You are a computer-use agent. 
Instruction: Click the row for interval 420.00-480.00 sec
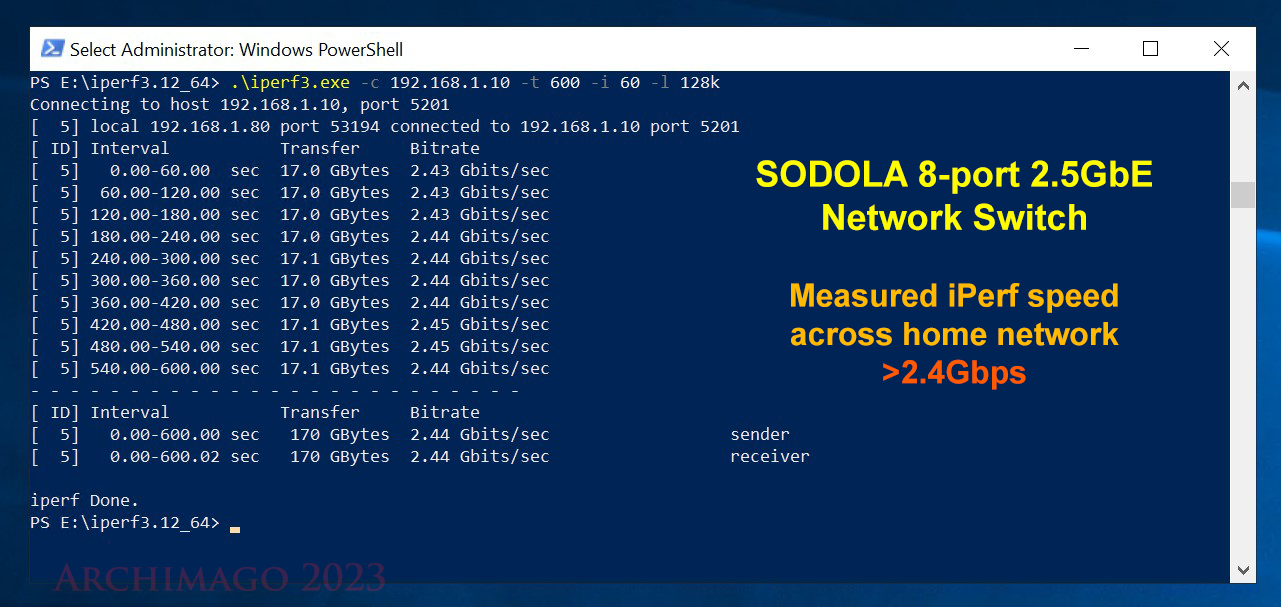click(290, 324)
